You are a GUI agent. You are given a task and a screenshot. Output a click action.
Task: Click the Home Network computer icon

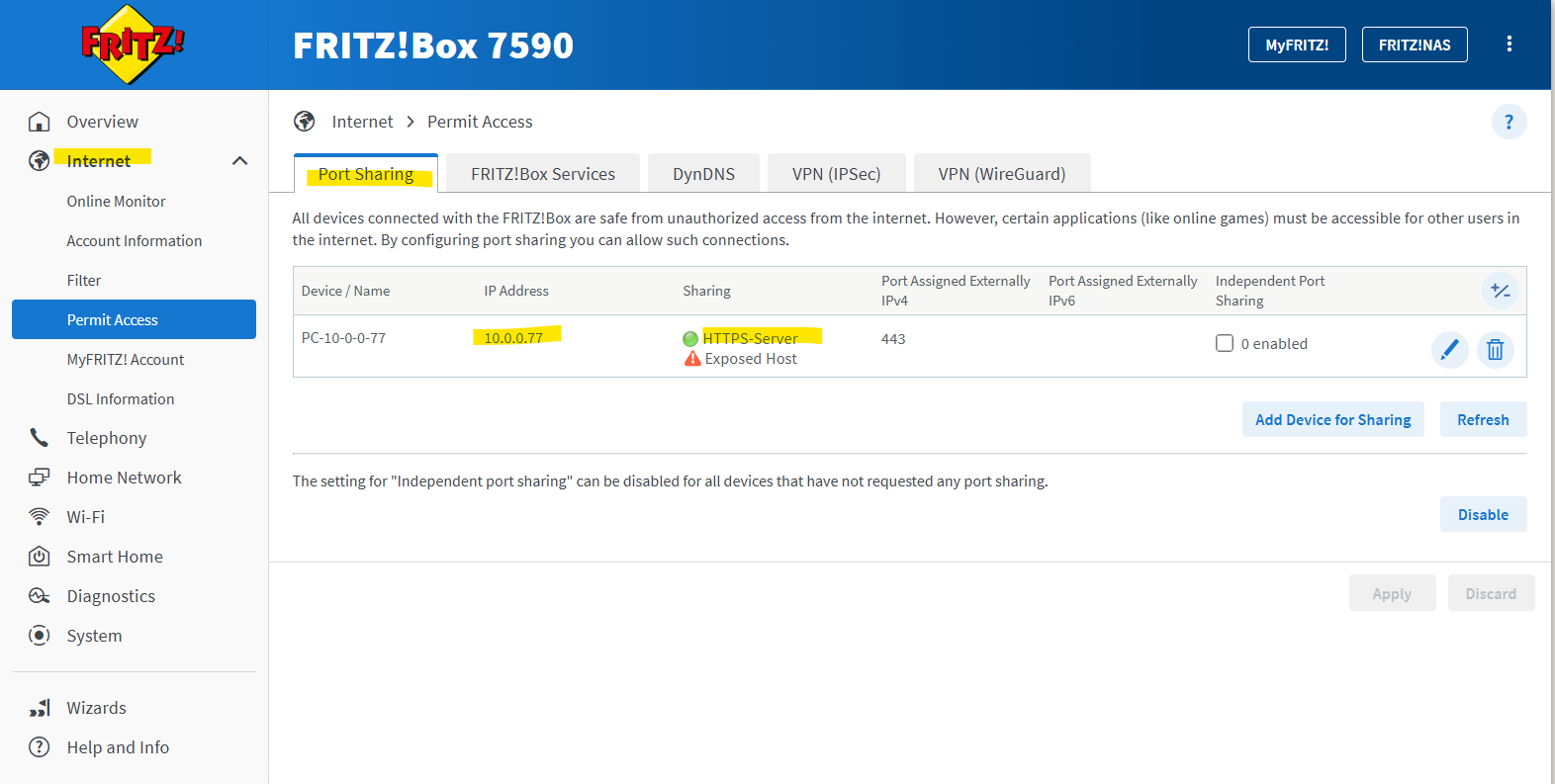point(40,478)
